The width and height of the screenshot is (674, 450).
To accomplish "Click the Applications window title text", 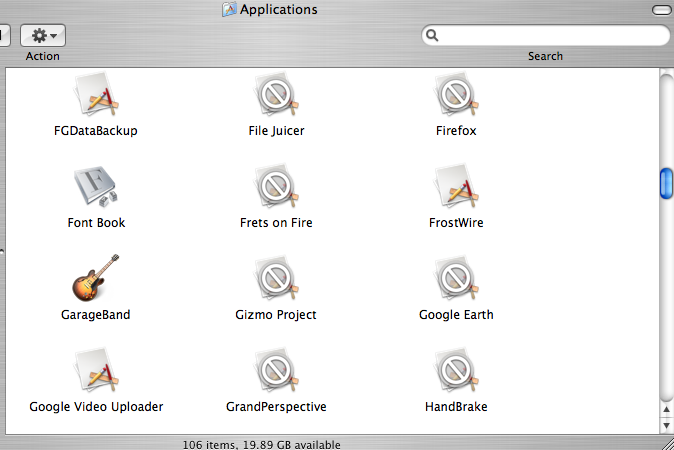I will pyautogui.click(x=279, y=9).
